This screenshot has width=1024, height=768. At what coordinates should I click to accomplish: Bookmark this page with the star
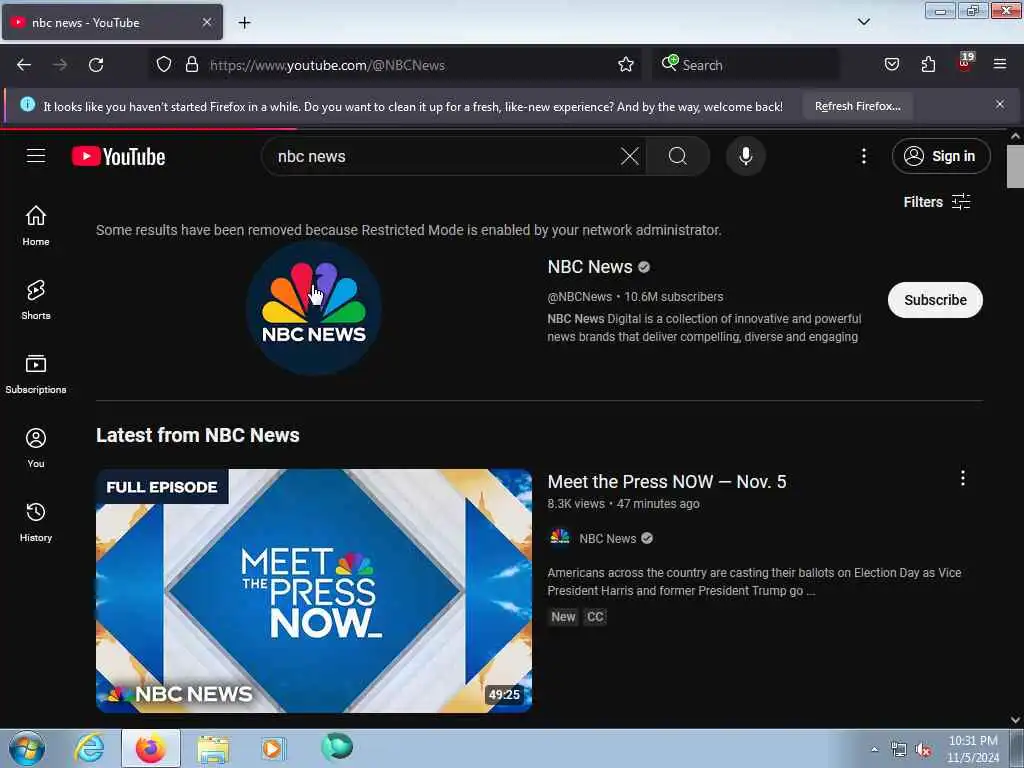coord(626,65)
